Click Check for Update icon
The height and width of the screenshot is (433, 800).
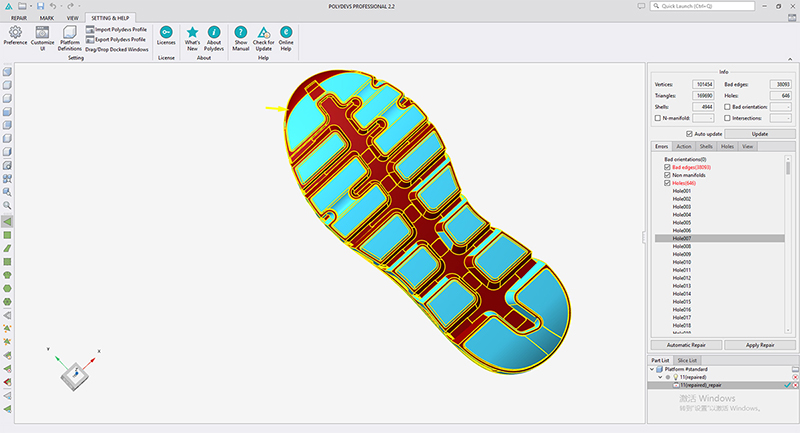tap(263, 32)
